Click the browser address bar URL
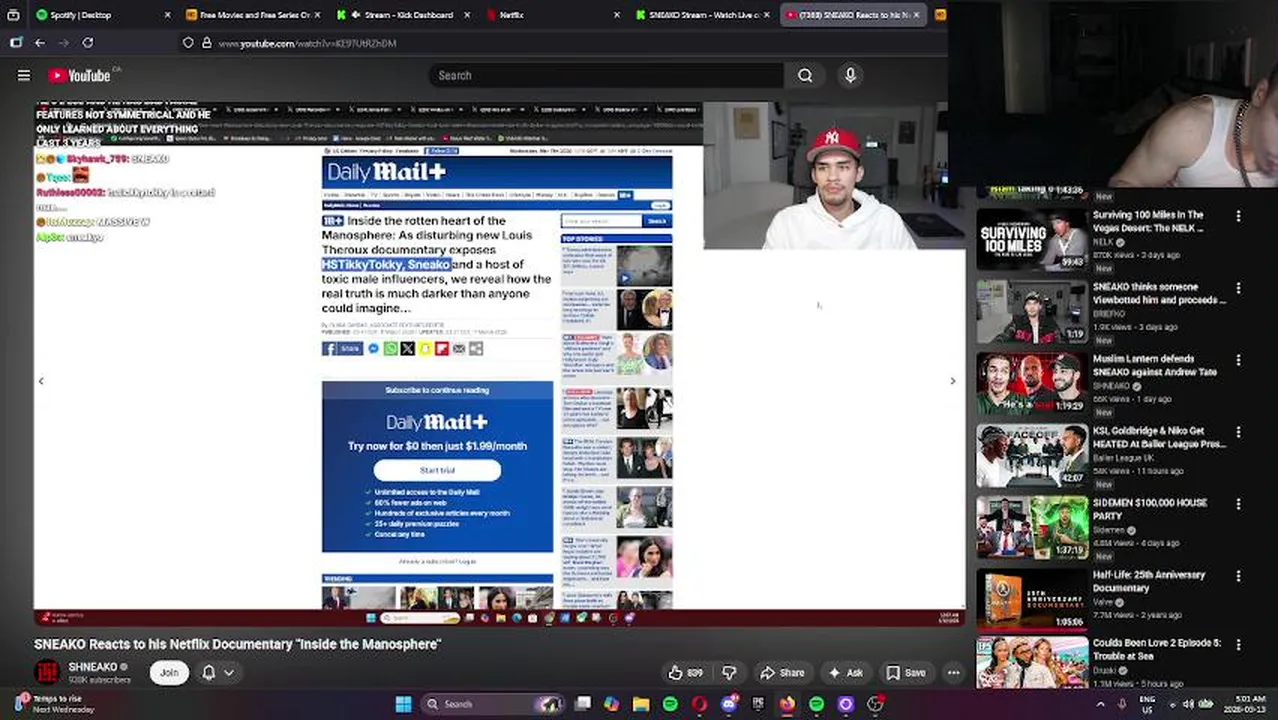The width and height of the screenshot is (1278, 720). 307,43
